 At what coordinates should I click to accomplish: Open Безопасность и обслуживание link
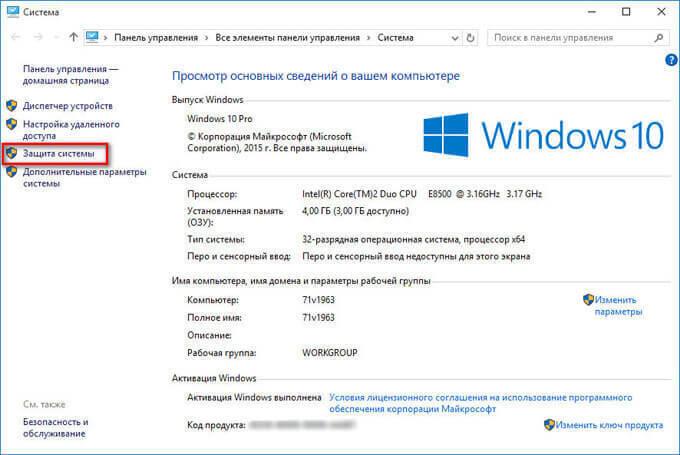(56, 427)
